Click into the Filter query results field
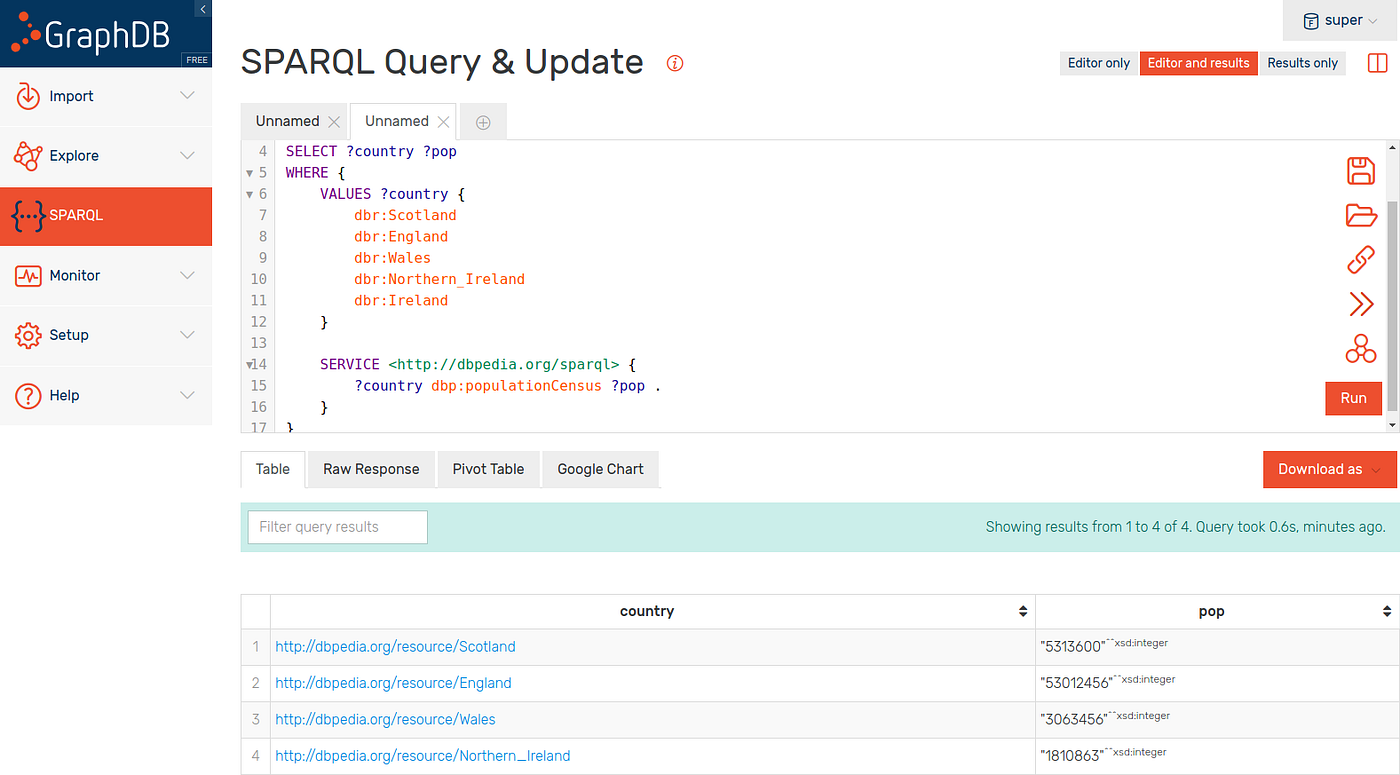Viewport: 1400px width, 775px height. click(x=337, y=527)
